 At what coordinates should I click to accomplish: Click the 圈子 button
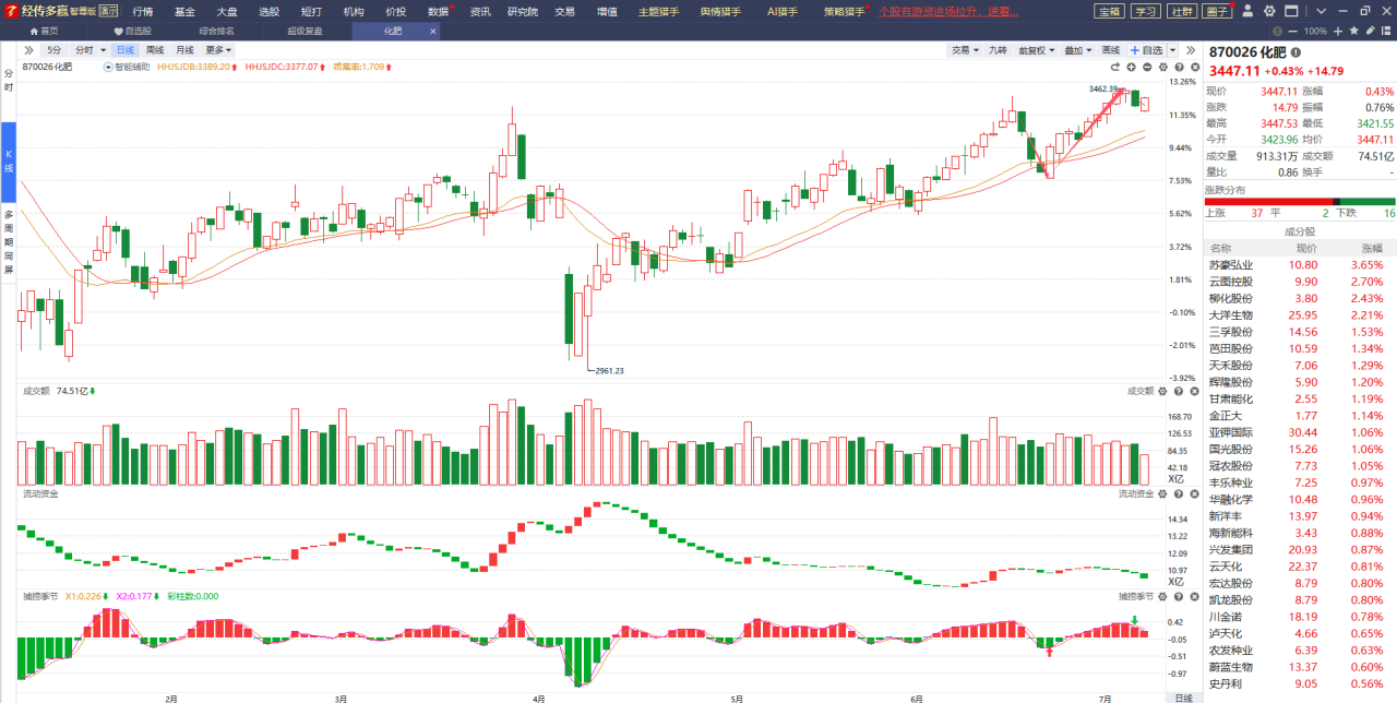click(1217, 11)
